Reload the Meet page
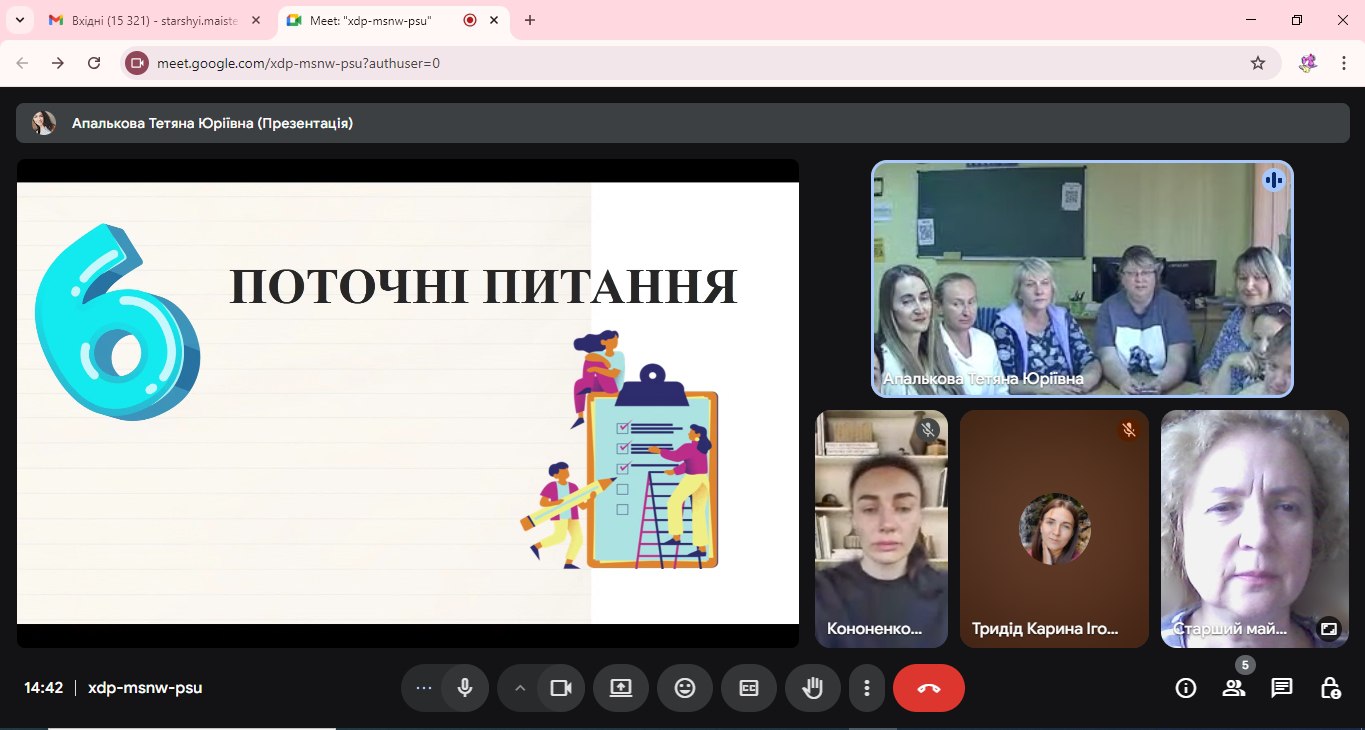 pos(94,63)
